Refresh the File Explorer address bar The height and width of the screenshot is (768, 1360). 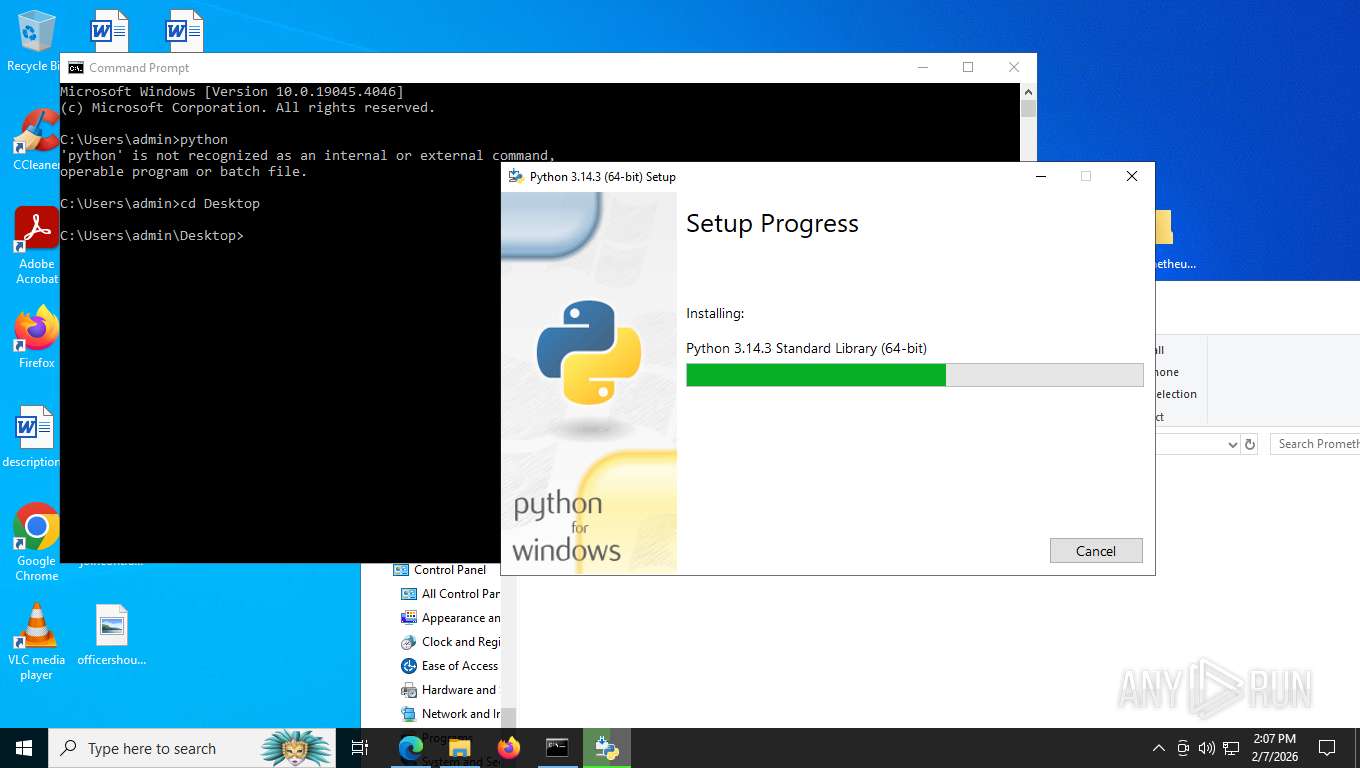pos(1249,444)
